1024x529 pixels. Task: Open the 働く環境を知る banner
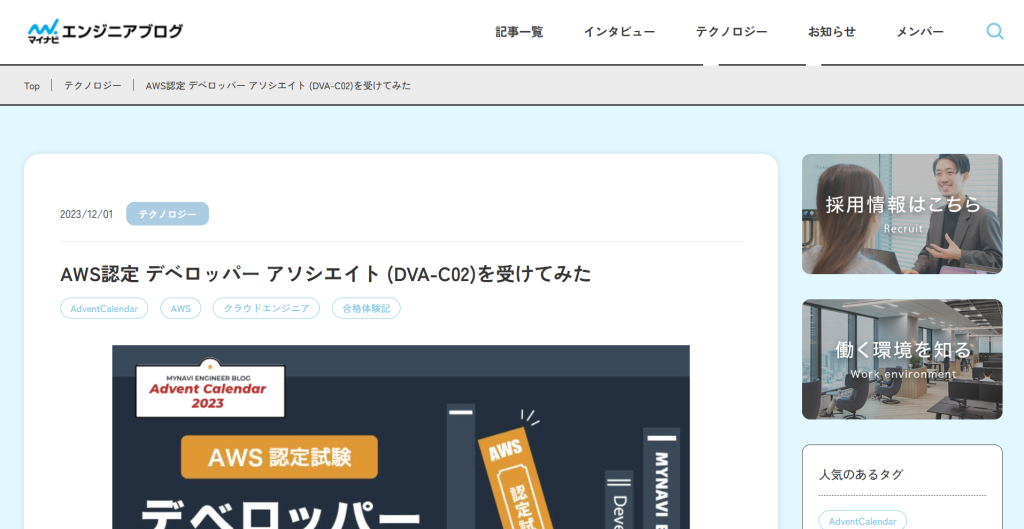[x=902, y=359]
